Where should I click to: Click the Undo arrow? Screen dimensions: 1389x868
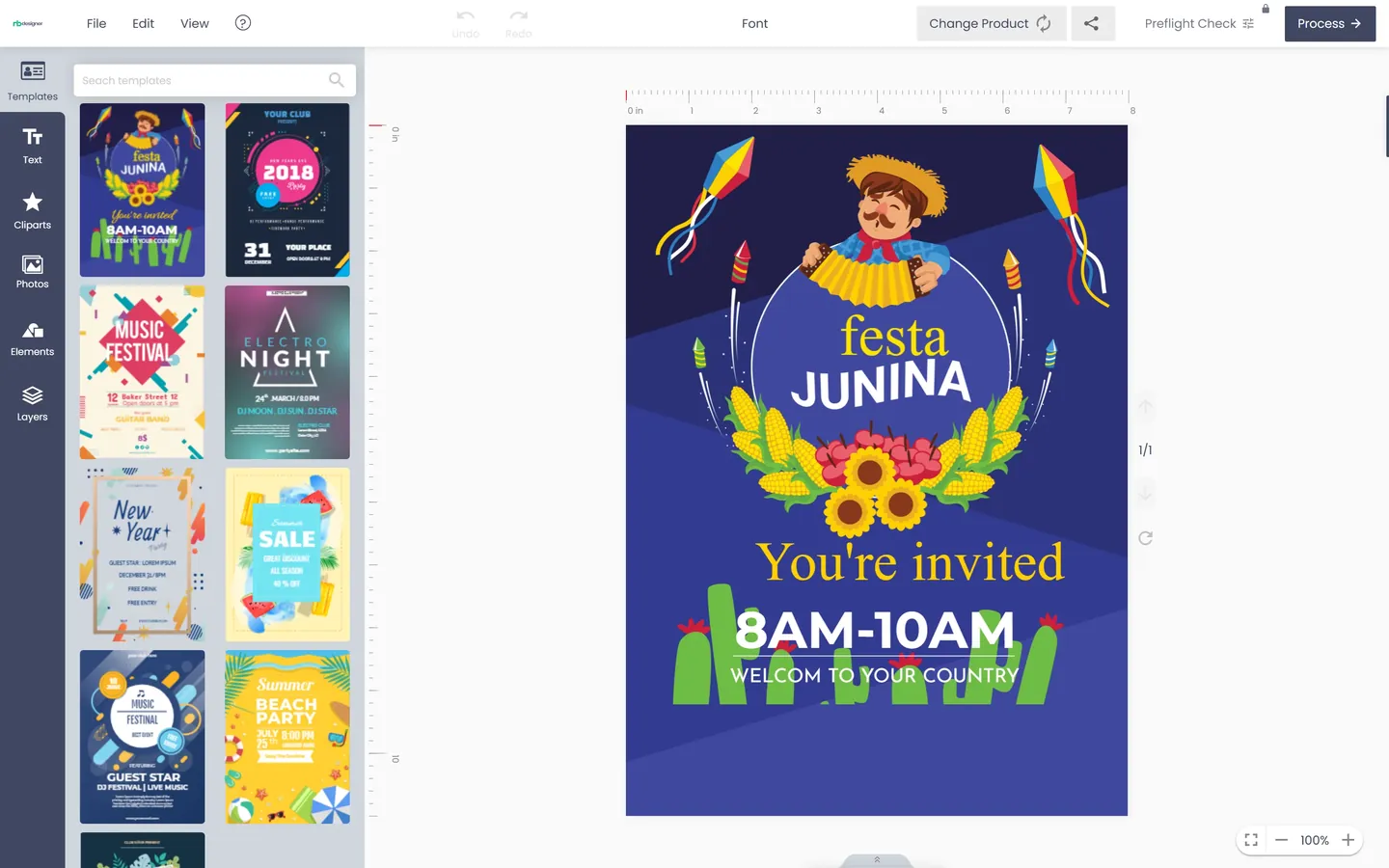coord(466,23)
